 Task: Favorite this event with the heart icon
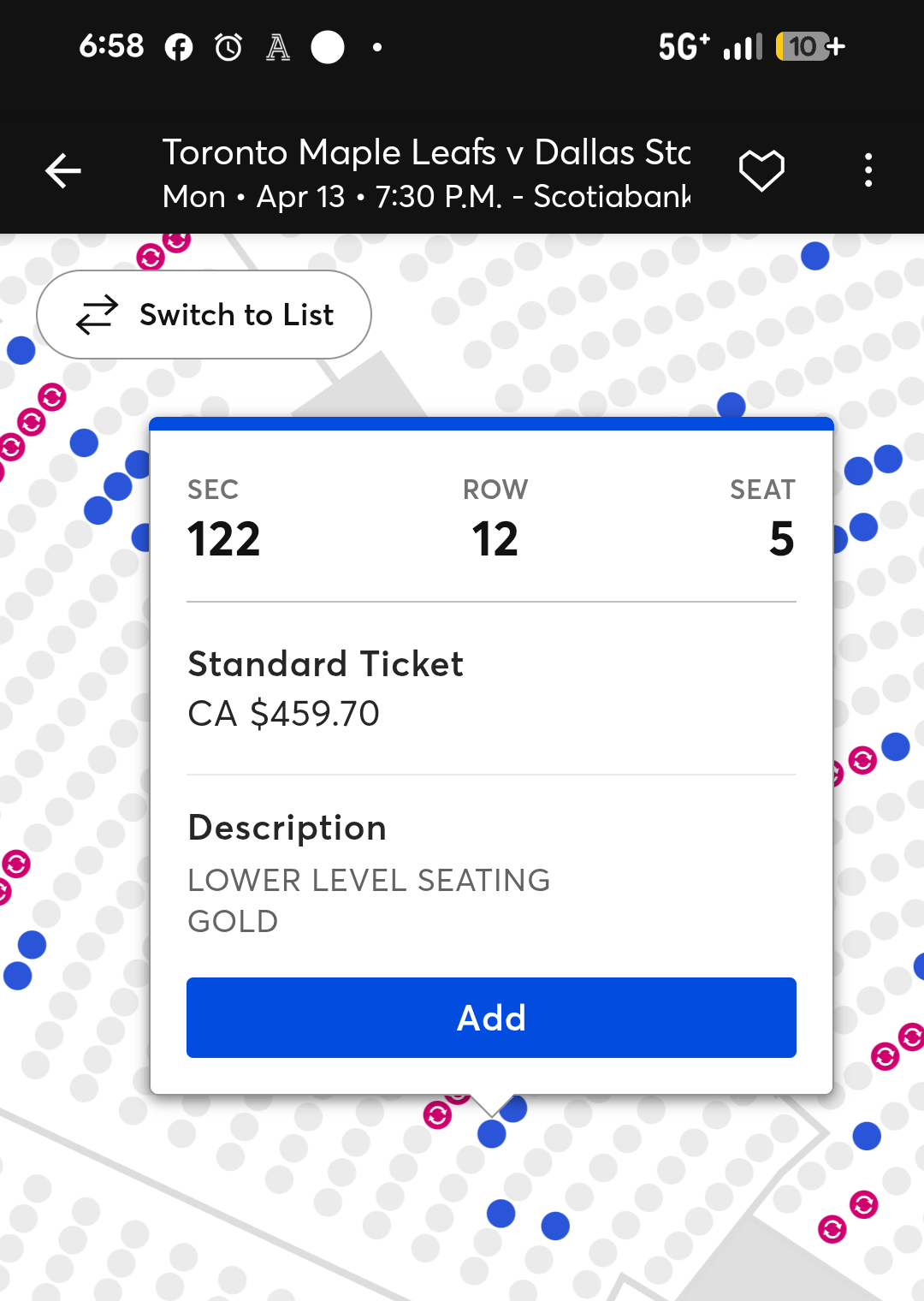(x=761, y=170)
